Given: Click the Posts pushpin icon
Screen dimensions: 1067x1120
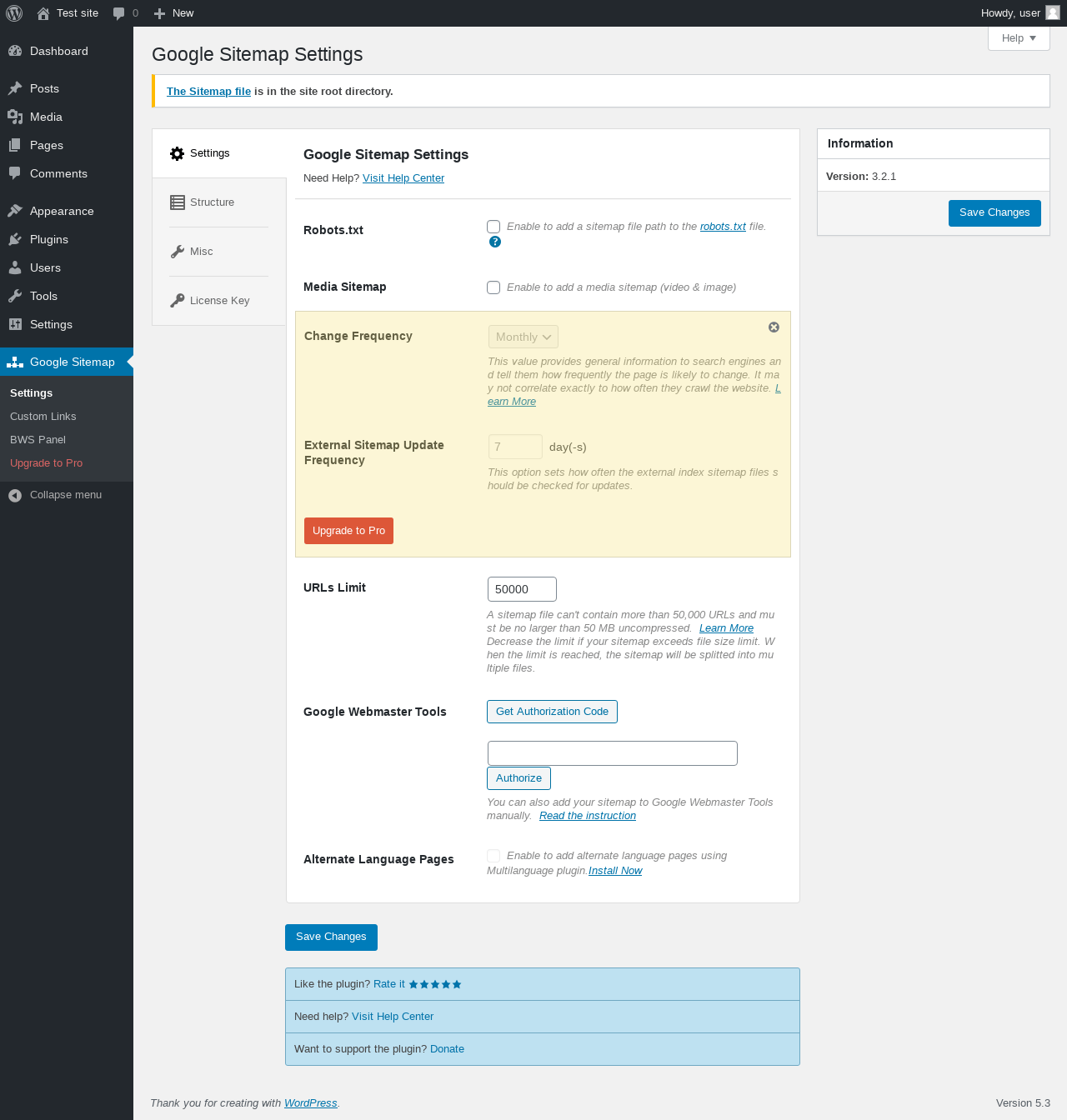Looking at the screenshot, I should pyautogui.click(x=15, y=88).
